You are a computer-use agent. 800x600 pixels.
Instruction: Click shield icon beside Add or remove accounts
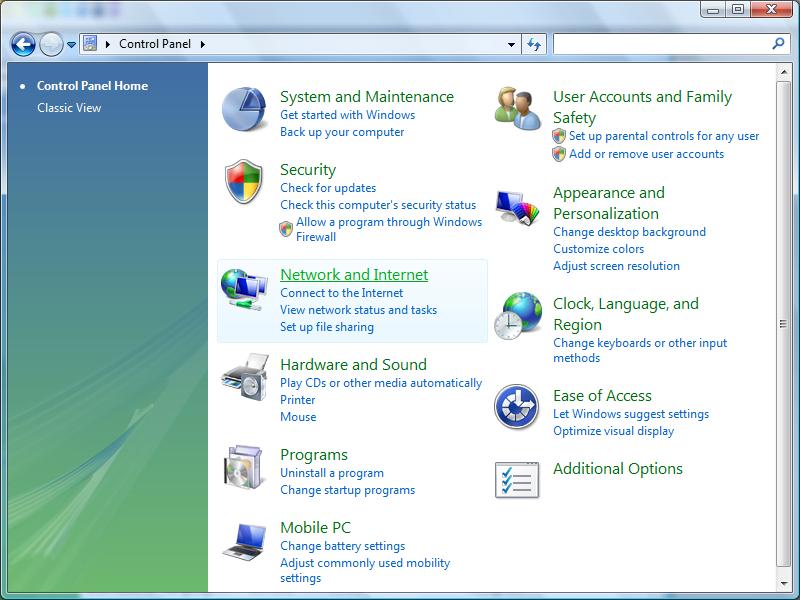pyautogui.click(x=559, y=154)
